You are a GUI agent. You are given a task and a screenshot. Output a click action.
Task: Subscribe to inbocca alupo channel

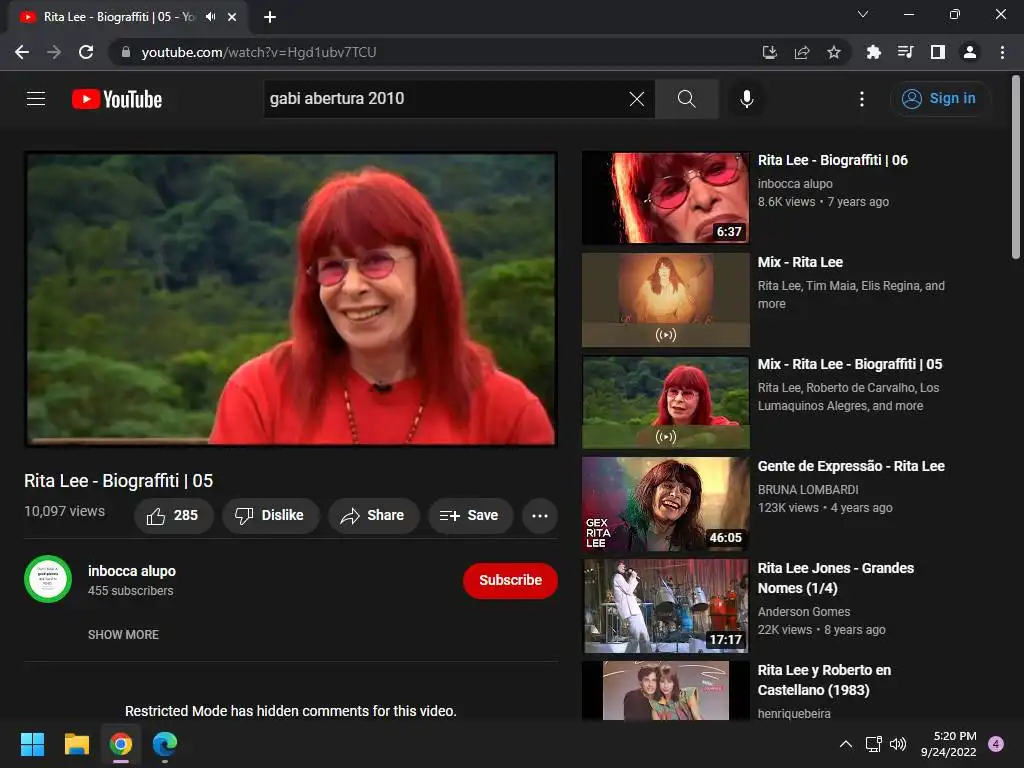[x=510, y=581]
